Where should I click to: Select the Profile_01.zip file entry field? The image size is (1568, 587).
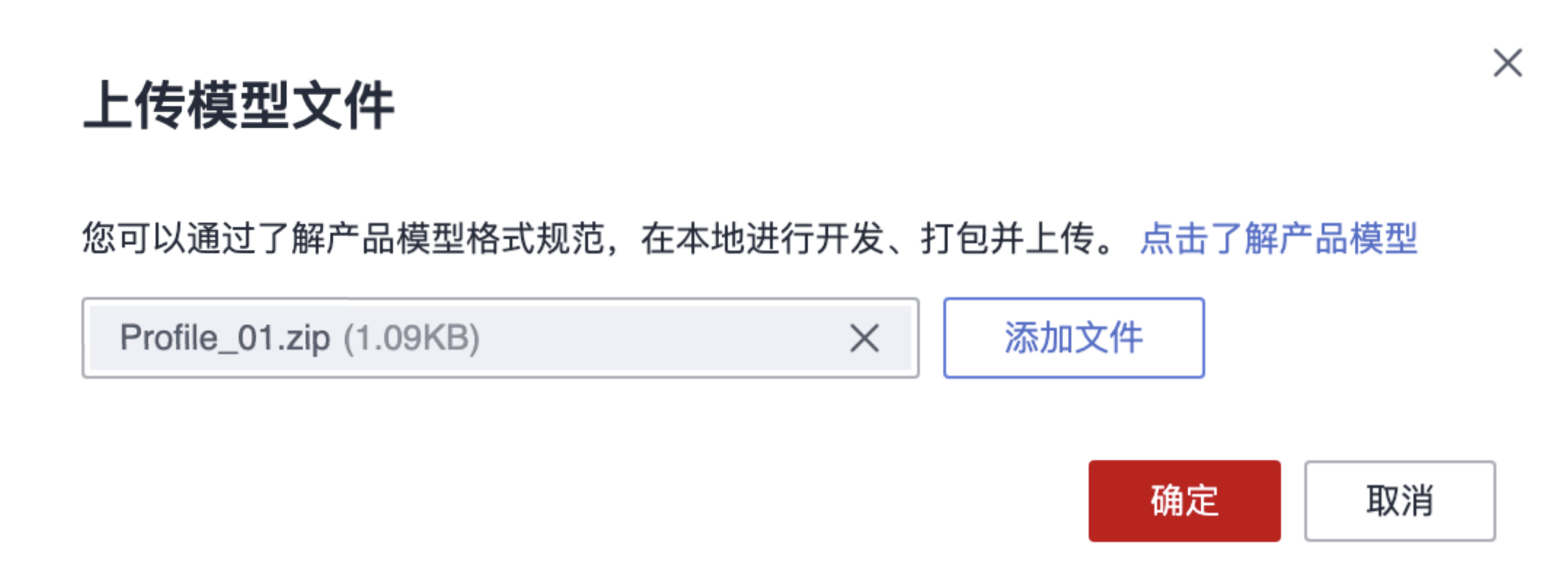tap(500, 338)
